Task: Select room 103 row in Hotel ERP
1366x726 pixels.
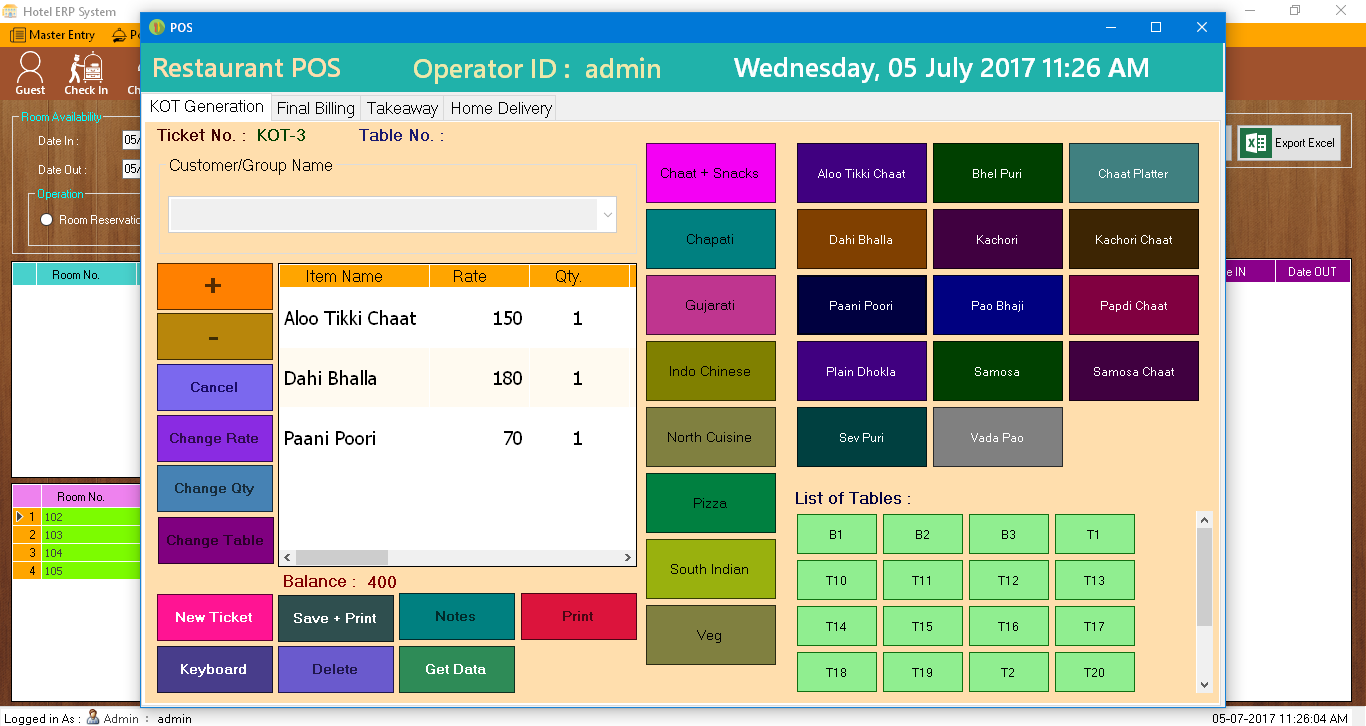Action: pos(76,535)
